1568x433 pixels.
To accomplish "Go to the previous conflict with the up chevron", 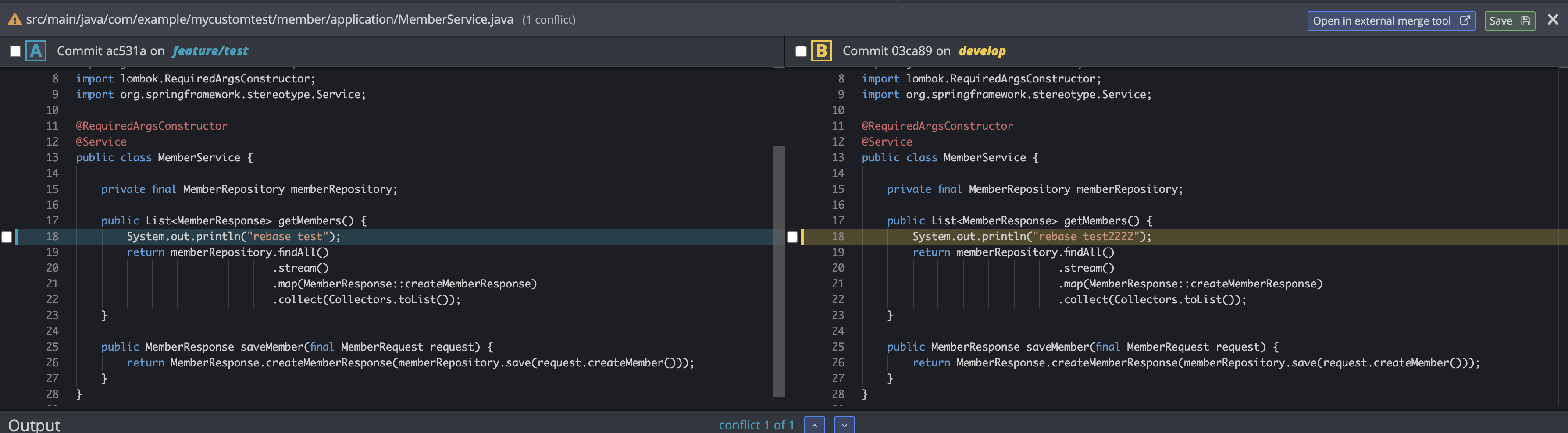I will (814, 425).
